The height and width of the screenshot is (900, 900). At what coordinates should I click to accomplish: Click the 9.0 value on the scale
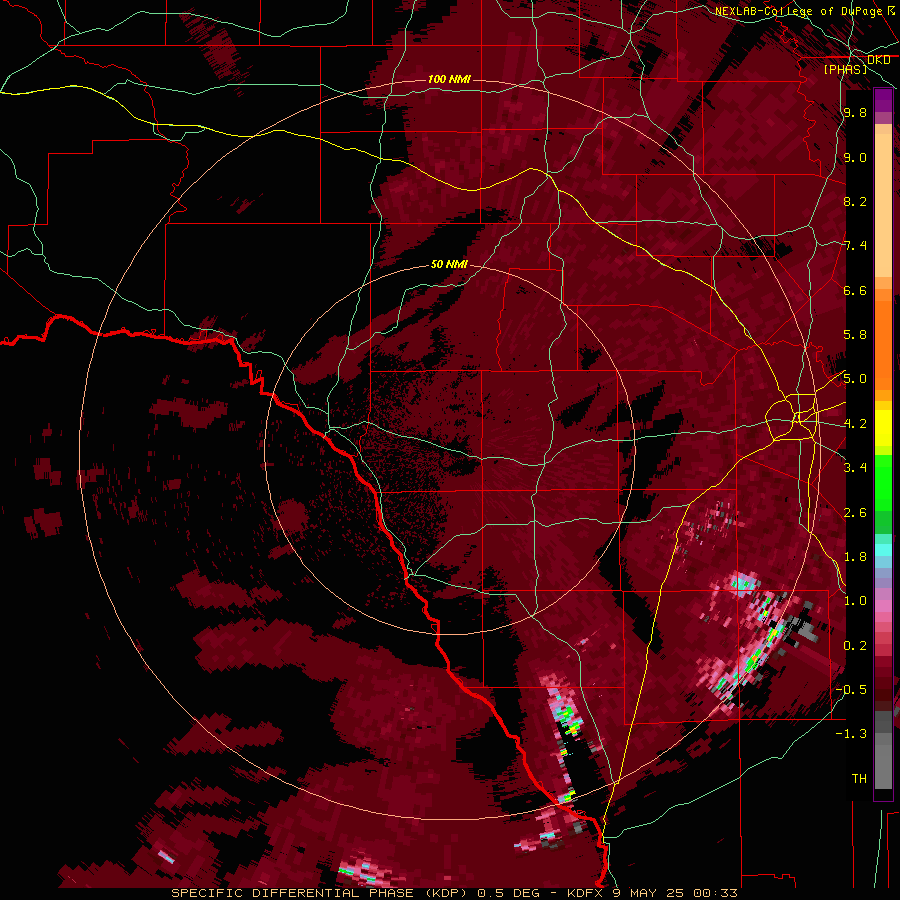pyautogui.click(x=855, y=158)
